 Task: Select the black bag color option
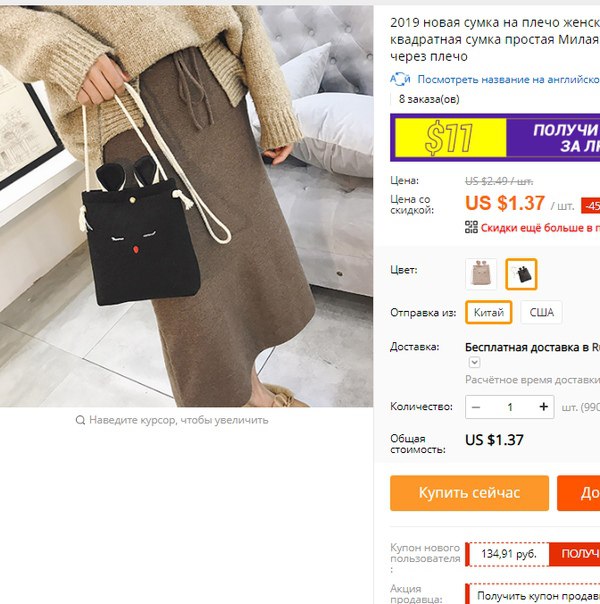click(521, 274)
